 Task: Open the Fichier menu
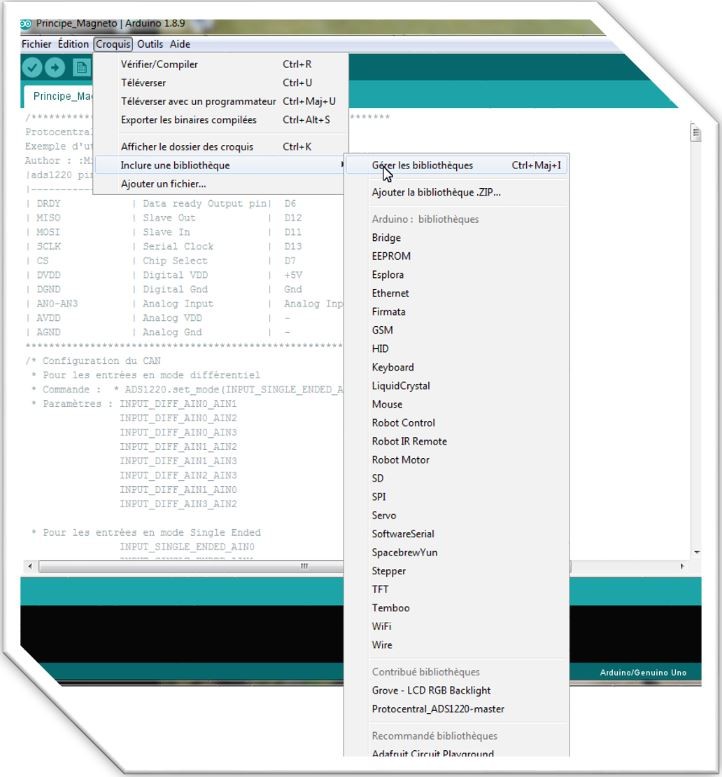point(36,44)
